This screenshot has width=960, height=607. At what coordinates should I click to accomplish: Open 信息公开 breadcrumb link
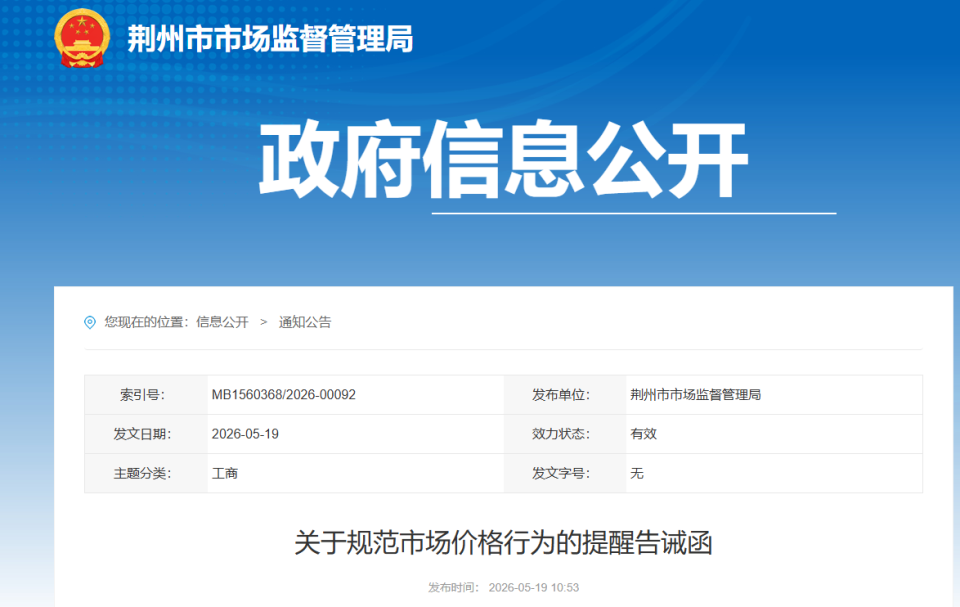222,322
